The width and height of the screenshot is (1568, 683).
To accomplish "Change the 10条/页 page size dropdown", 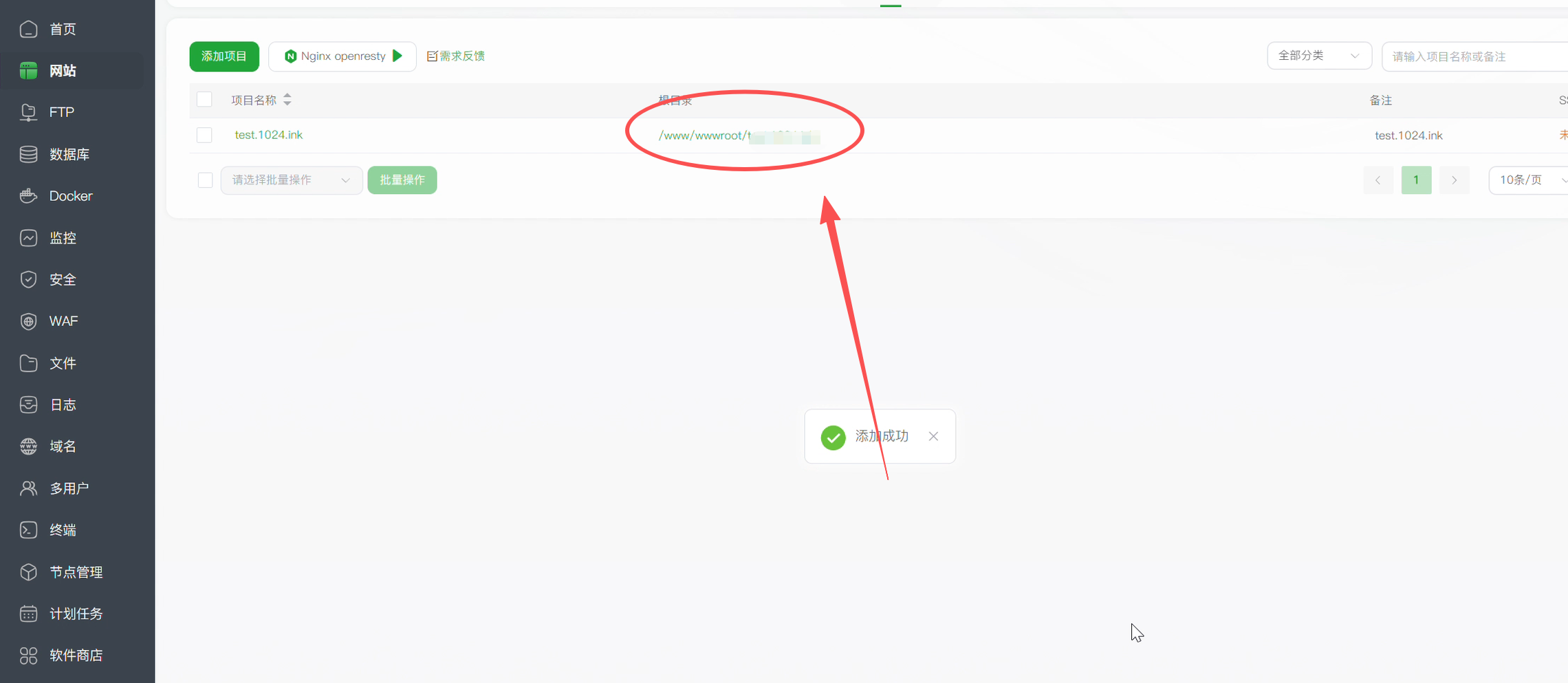I will click(1529, 180).
